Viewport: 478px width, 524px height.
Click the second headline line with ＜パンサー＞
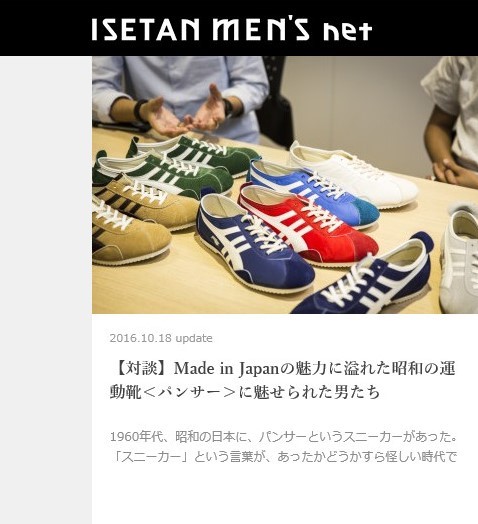click(x=245, y=392)
